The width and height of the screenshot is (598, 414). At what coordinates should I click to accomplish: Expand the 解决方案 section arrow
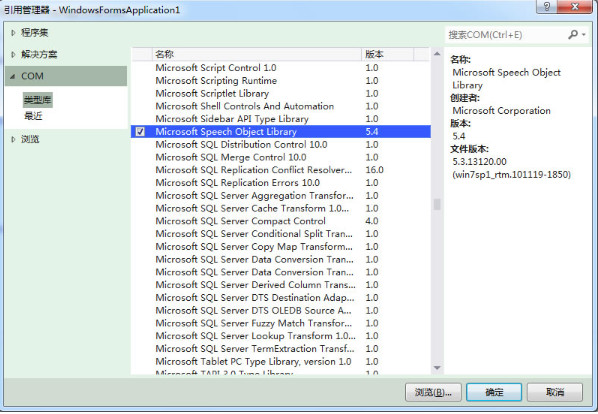13,55
